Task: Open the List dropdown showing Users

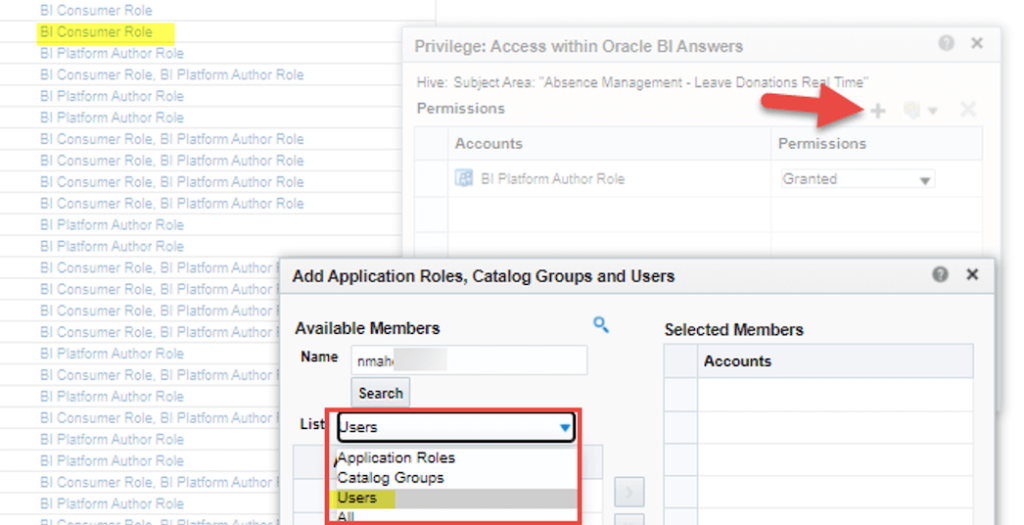Action: (x=456, y=427)
